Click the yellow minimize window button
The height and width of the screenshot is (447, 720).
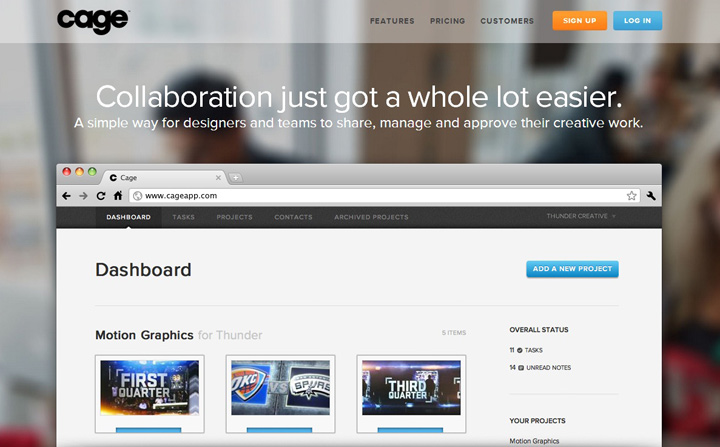coord(79,172)
